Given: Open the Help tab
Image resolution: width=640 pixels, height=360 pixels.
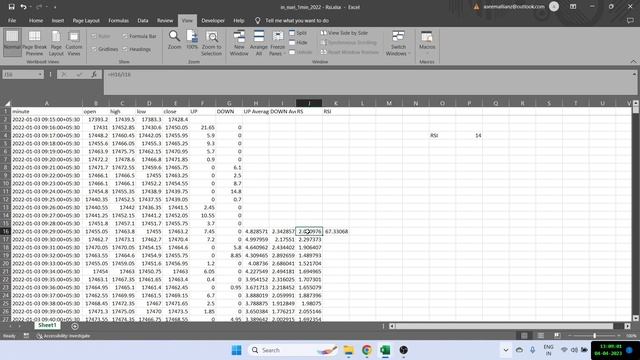Looking at the screenshot, I should (x=239, y=20).
